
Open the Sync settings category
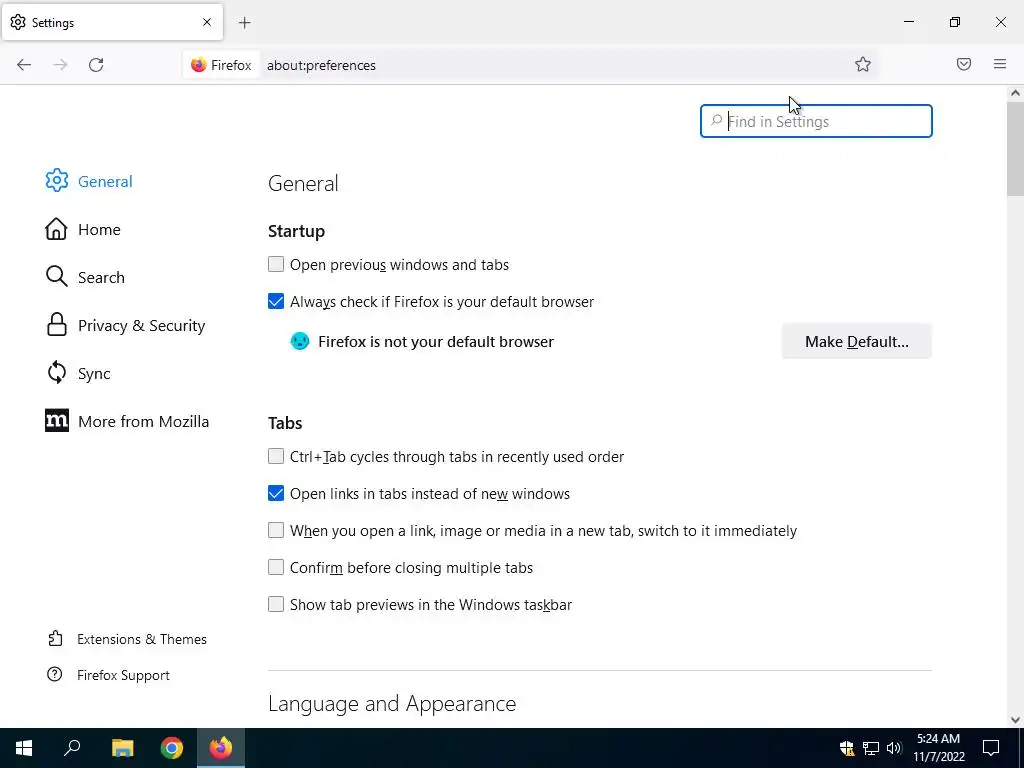78,374
